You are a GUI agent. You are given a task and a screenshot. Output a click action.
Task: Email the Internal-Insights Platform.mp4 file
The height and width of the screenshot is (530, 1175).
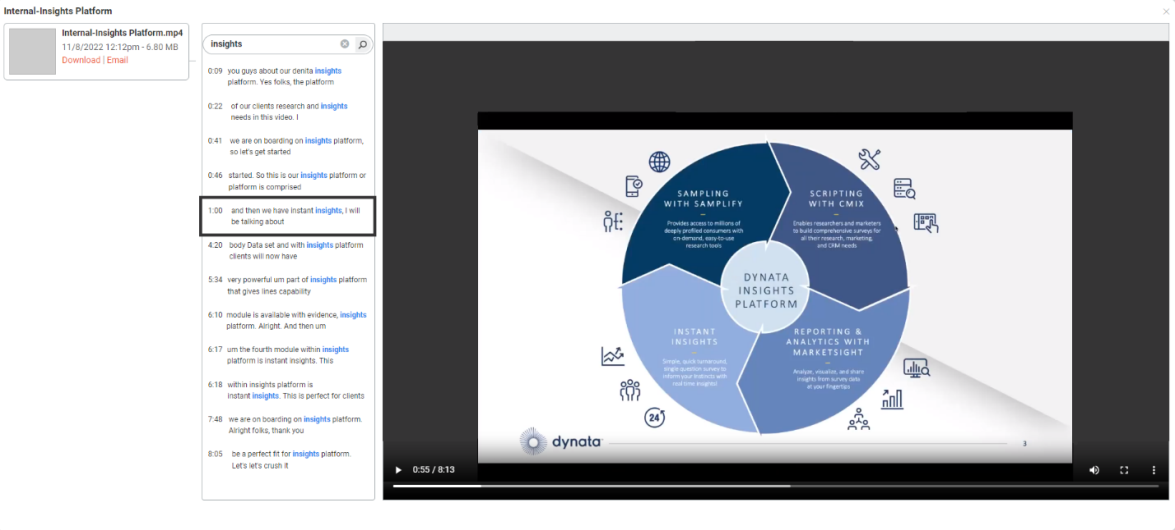pyautogui.click(x=117, y=60)
